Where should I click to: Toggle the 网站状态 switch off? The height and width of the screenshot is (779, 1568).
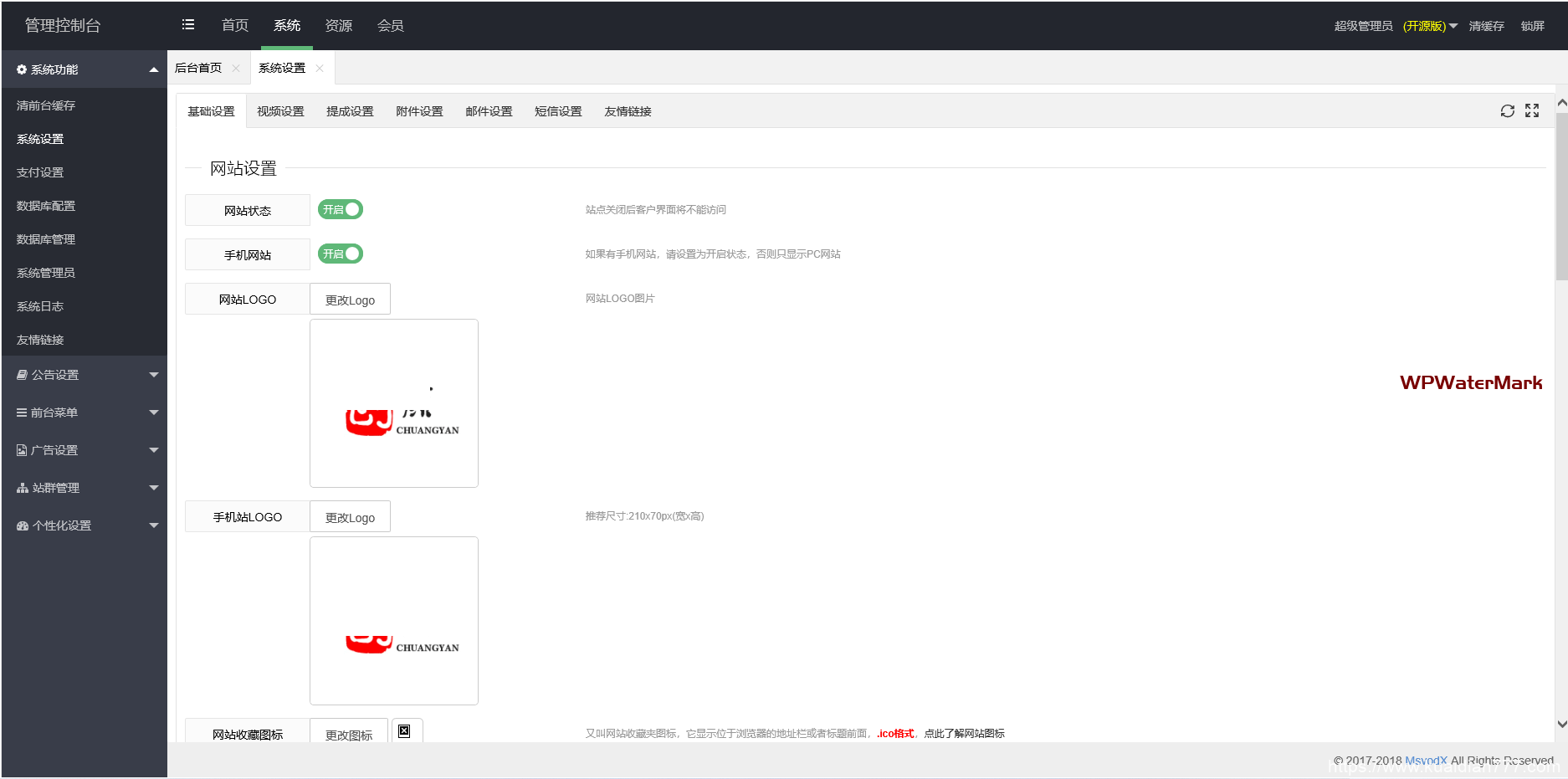pyautogui.click(x=341, y=209)
